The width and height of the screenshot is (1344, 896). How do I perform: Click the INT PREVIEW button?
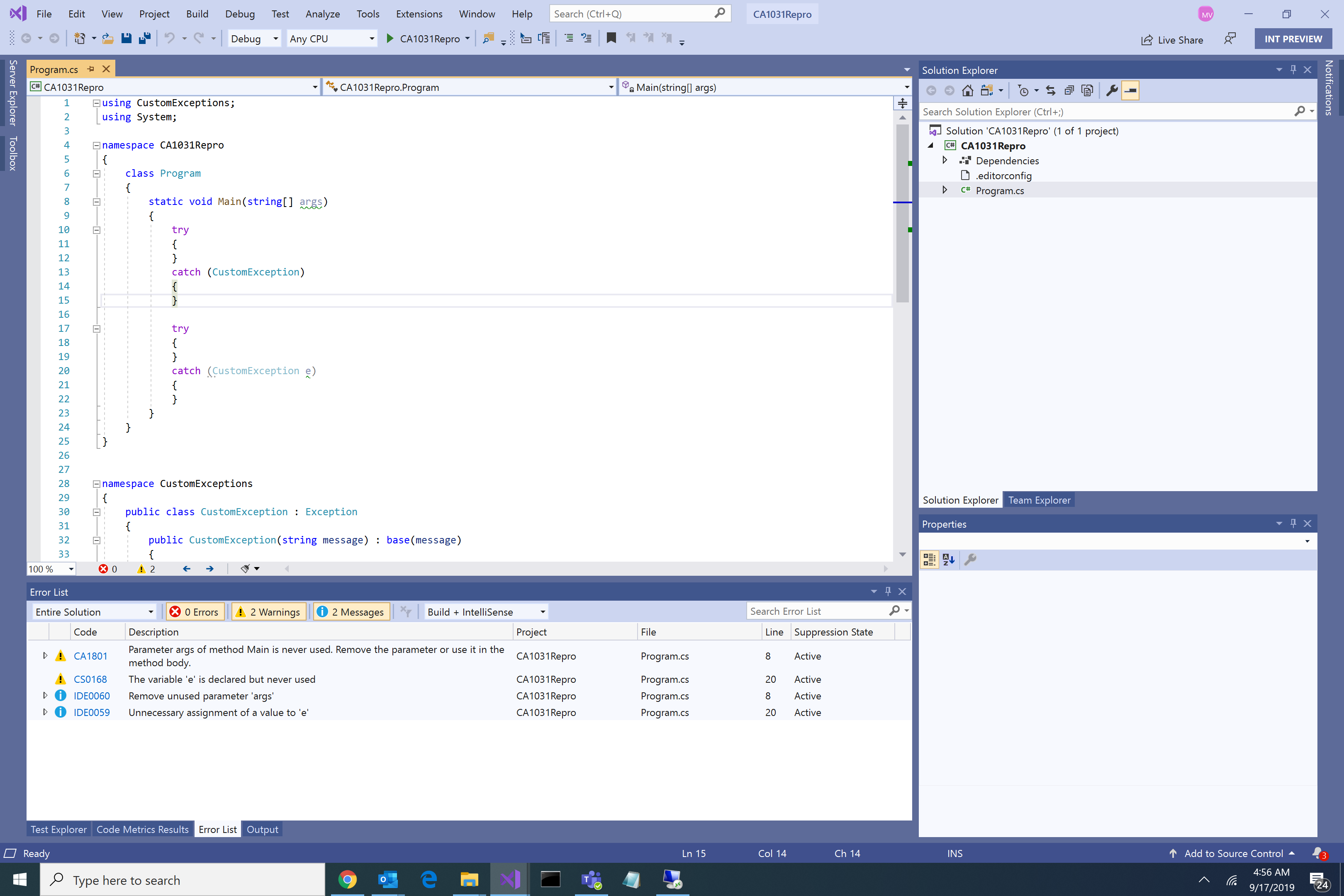click(x=1293, y=39)
